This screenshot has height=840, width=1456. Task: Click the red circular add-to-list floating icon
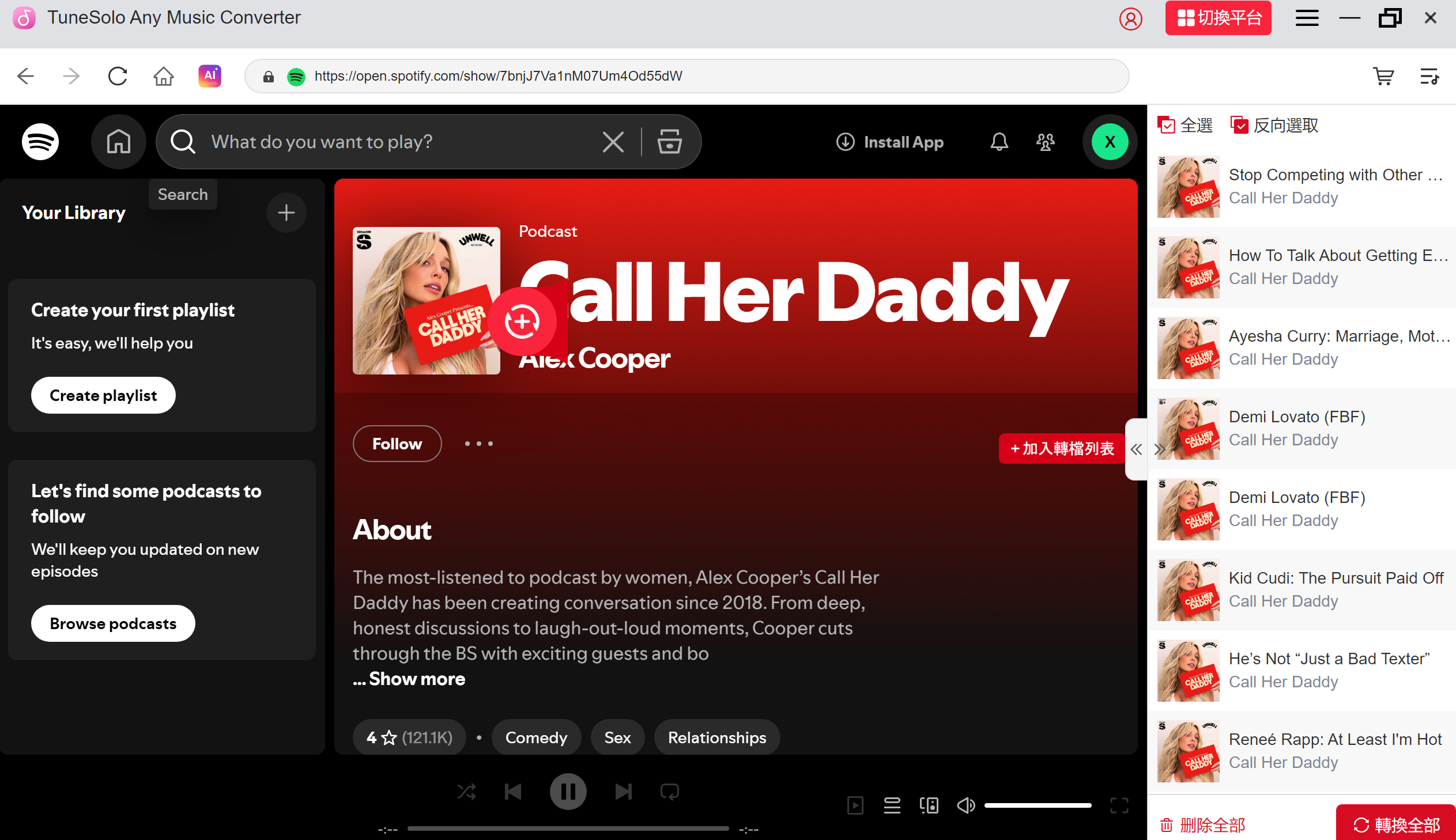[x=522, y=321]
